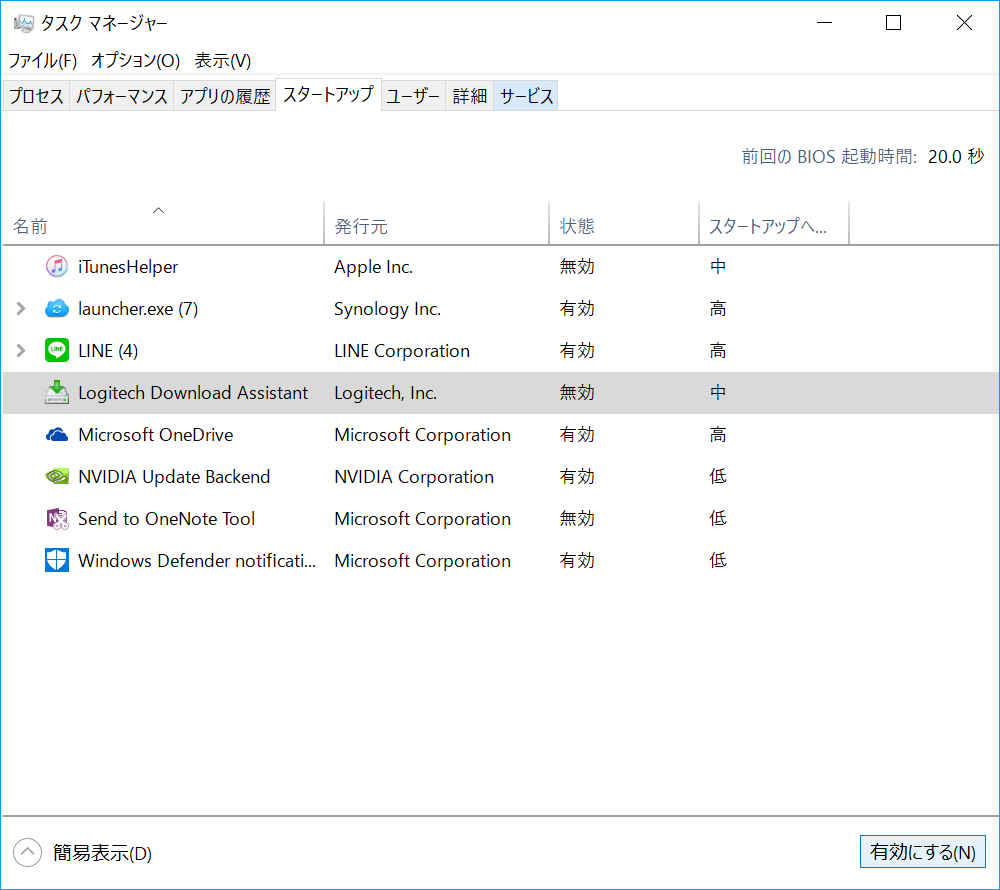Select the Microsoft OneDrive name
This screenshot has height=890, width=1000.
coord(156,435)
